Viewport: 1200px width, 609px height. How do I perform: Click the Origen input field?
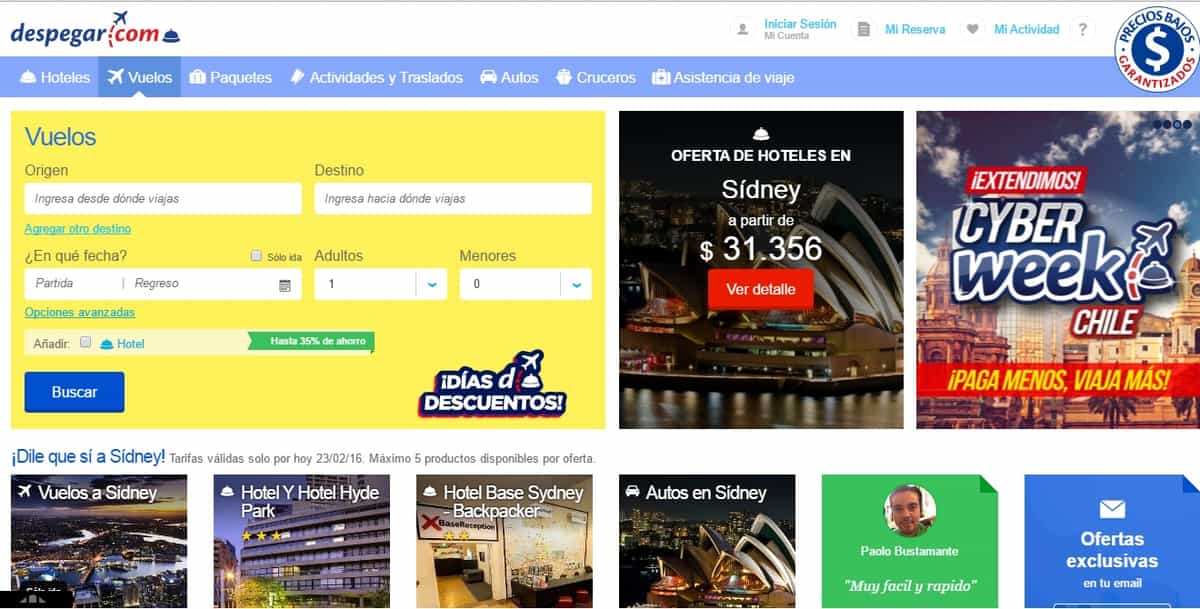point(163,198)
